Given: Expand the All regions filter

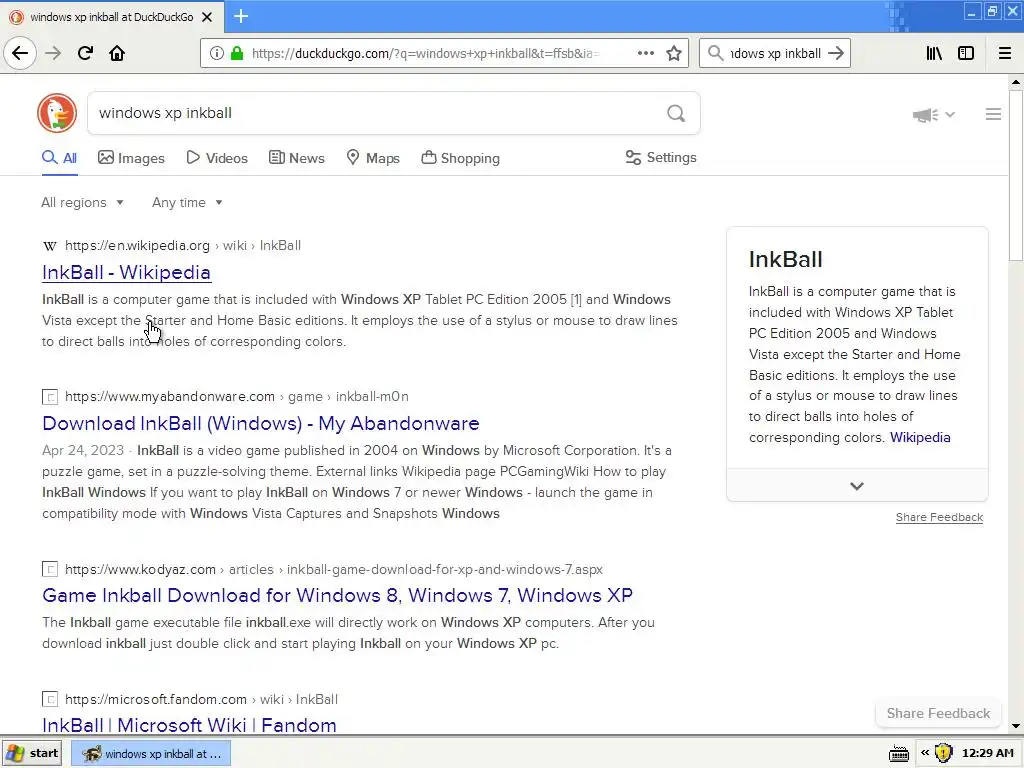Looking at the screenshot, I should click(82, 202).
